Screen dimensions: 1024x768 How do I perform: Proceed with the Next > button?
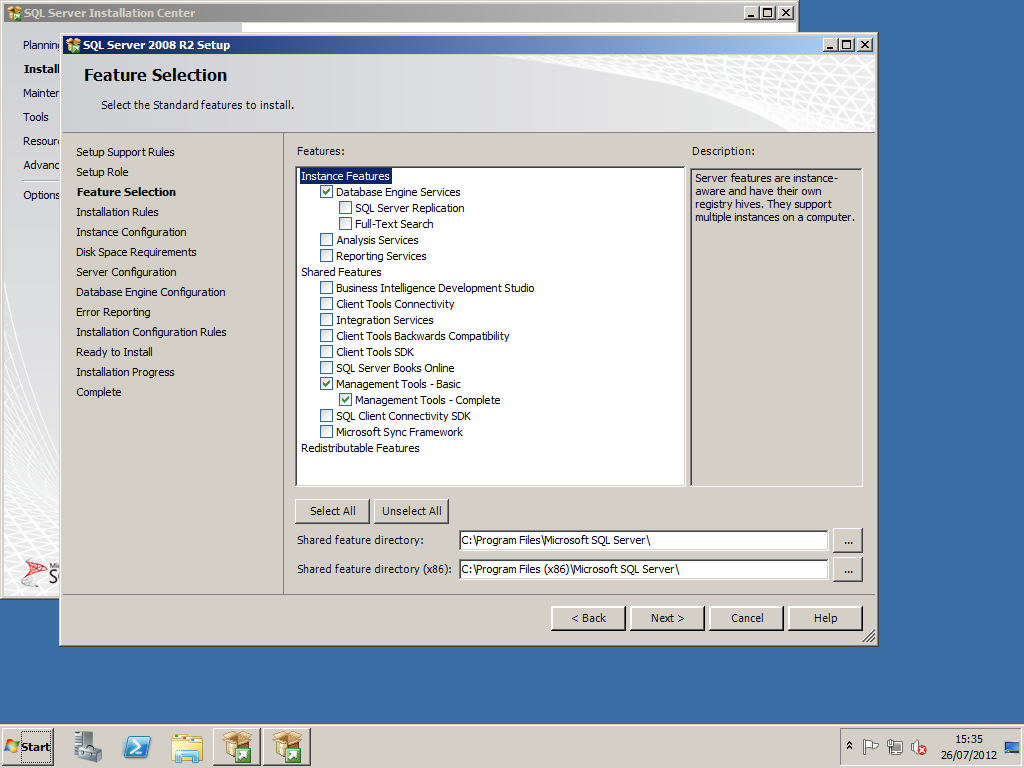pos(667,618)
